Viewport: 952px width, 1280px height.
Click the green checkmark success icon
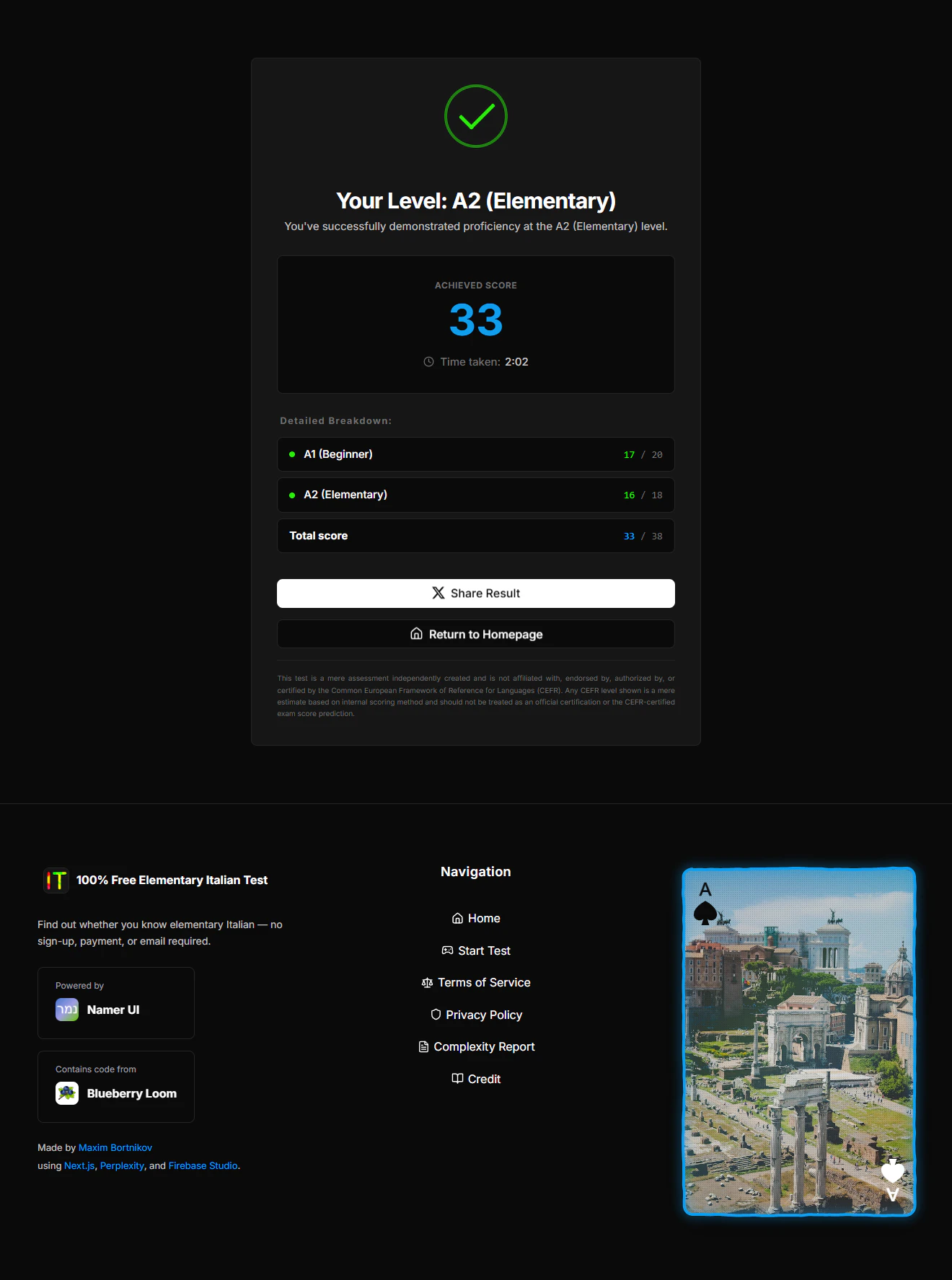click(476, 116)
